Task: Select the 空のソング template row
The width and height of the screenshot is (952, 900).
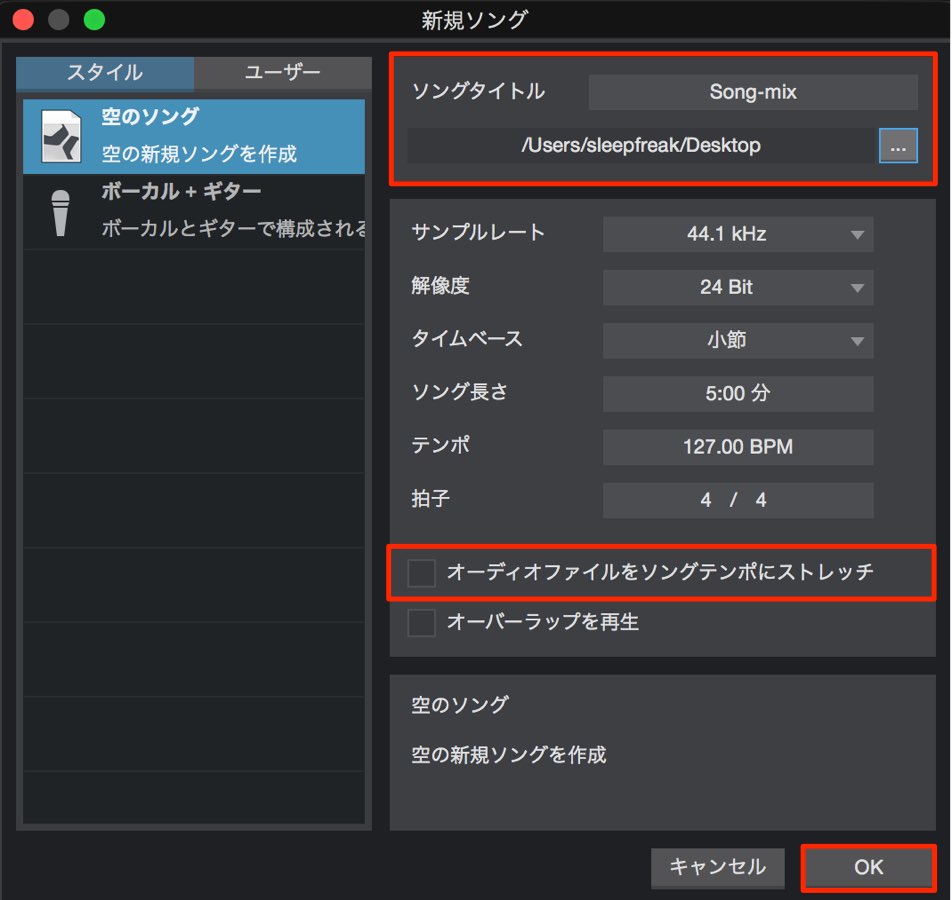Action: click(x=194, y=137)
